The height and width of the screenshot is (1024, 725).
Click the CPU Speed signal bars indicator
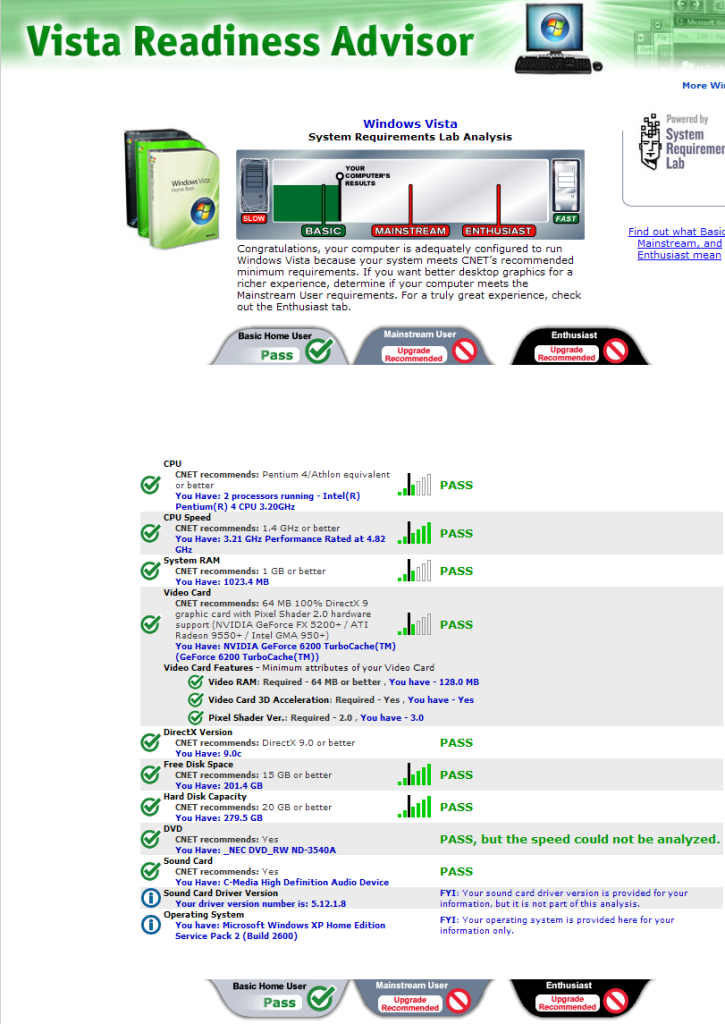point(415,532)
